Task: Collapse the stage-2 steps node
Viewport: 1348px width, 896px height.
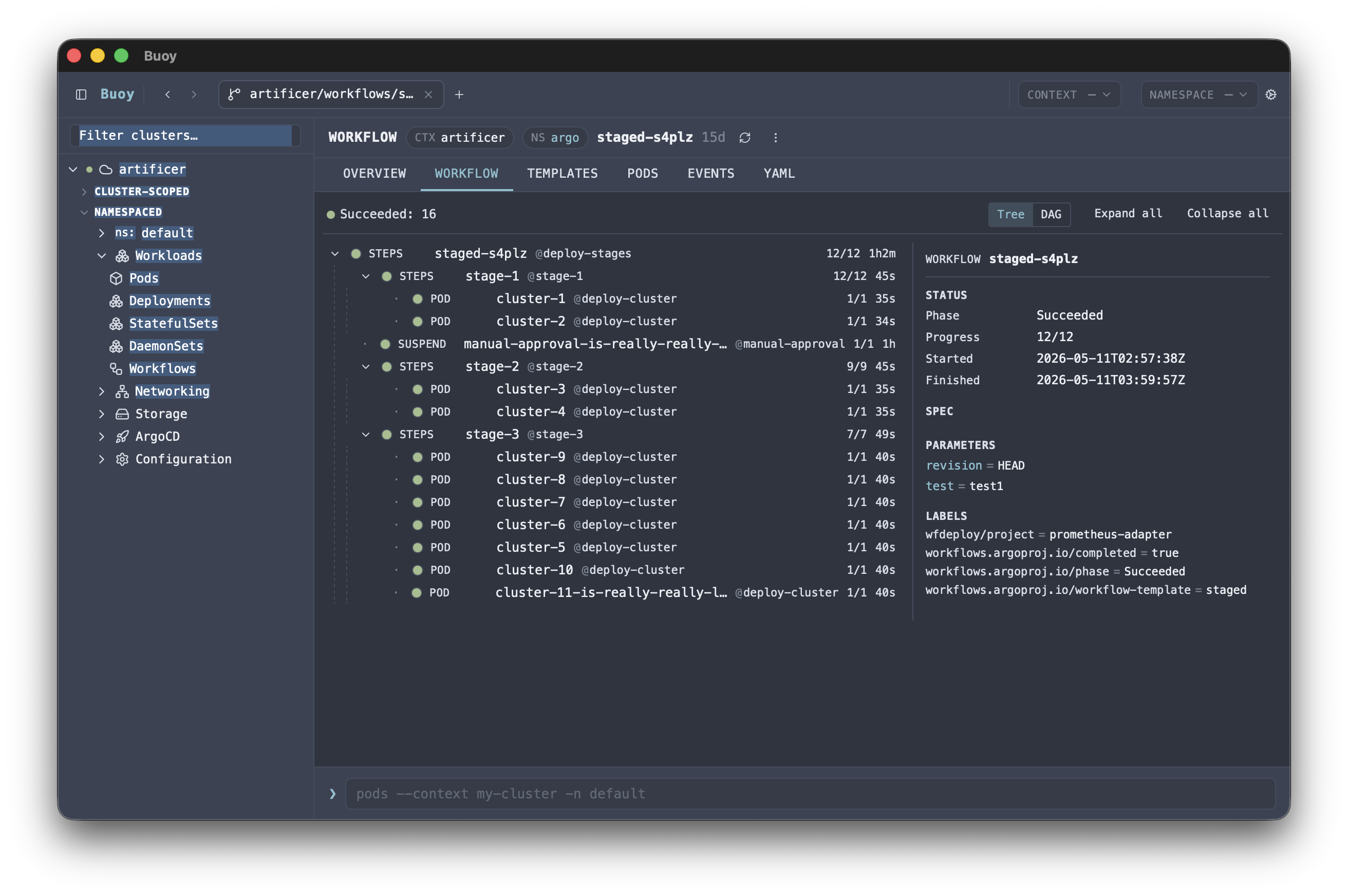Action: tap(366, 366)
